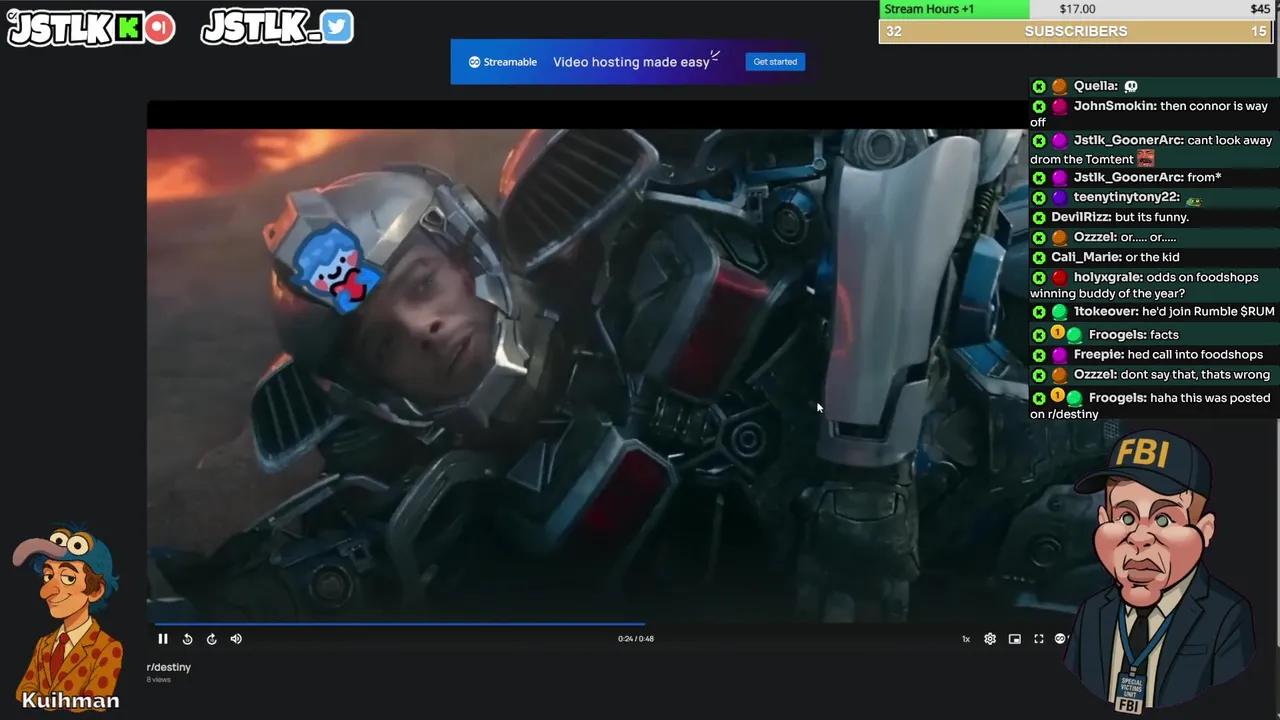Click the 32 subscriber count
The height and width of the screenshot is (720, 1280).
[893, 31]
